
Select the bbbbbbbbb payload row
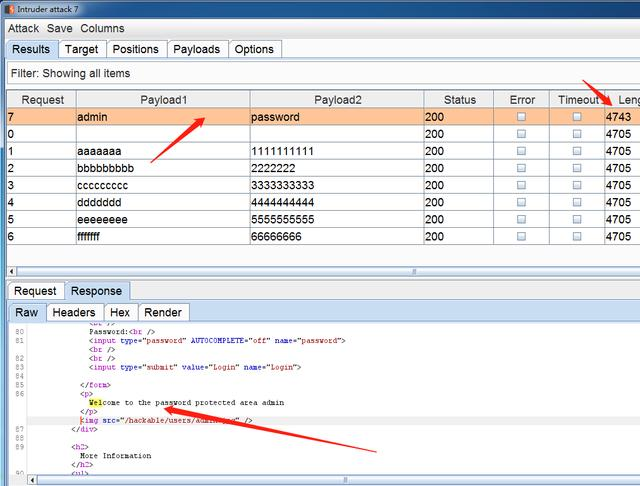[x=323, y=169]
